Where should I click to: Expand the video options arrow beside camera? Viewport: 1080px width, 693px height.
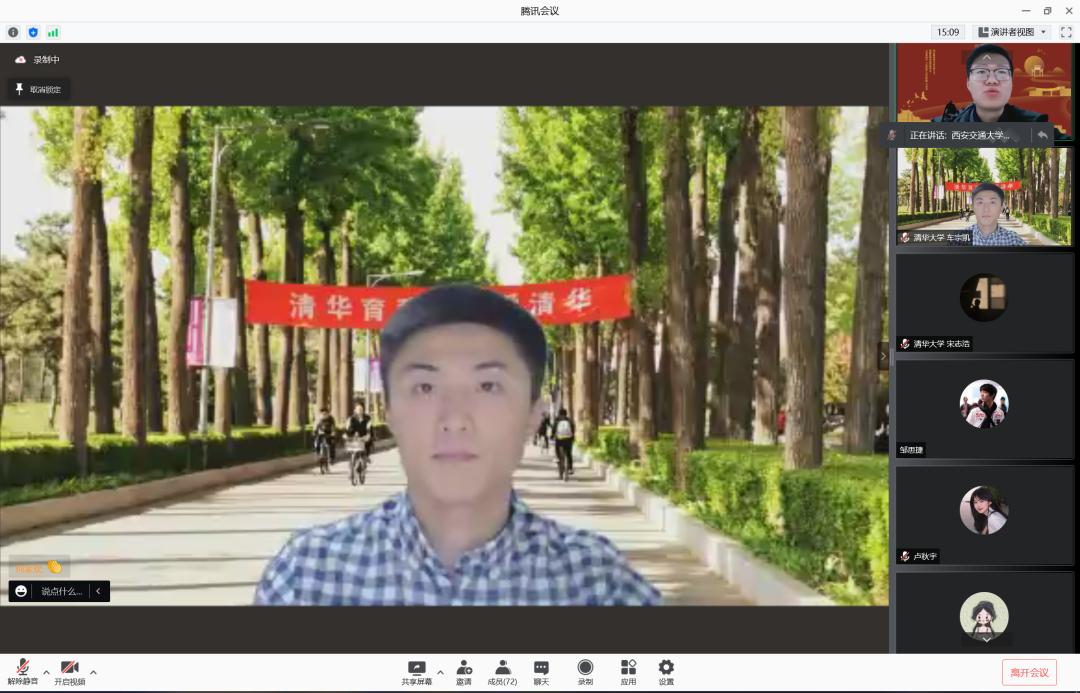point(93,672)
